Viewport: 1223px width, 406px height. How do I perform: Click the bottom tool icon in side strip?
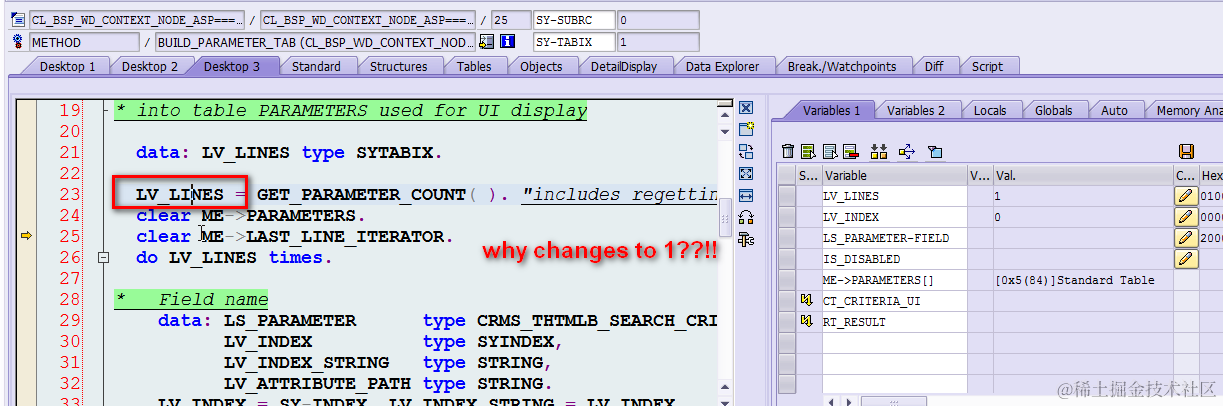[745, 240]
